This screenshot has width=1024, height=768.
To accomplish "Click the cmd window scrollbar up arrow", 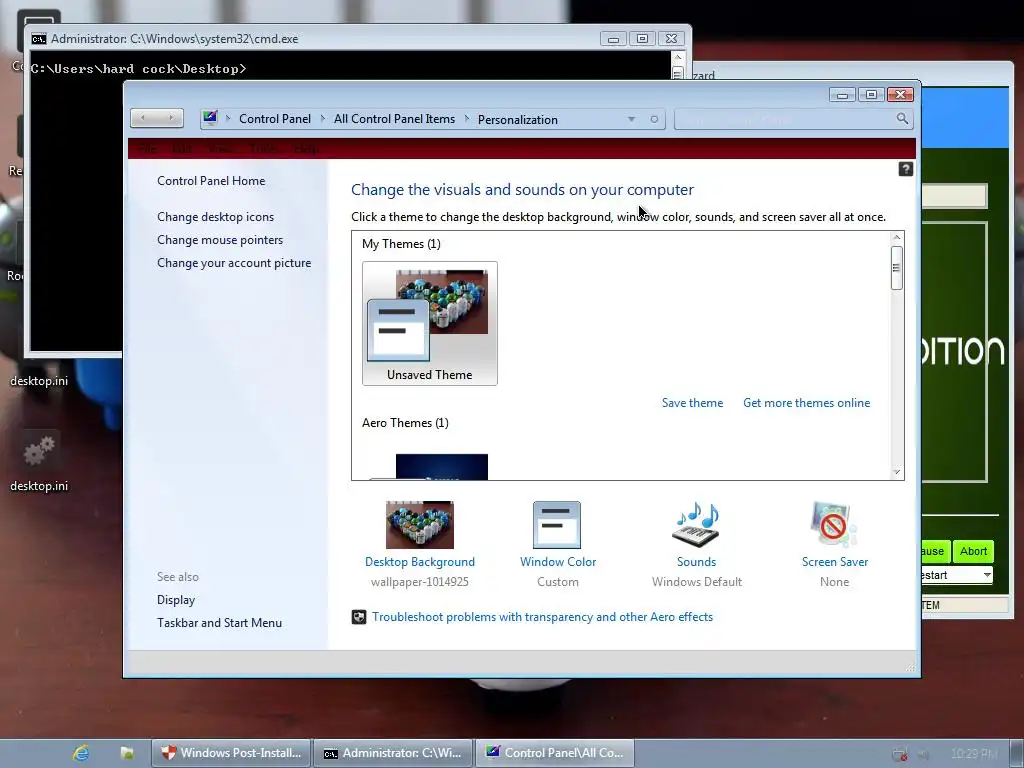I will tap(678, 57).
